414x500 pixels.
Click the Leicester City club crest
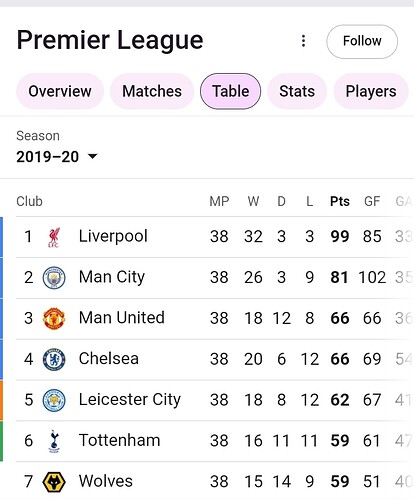[x=54, y=400]
